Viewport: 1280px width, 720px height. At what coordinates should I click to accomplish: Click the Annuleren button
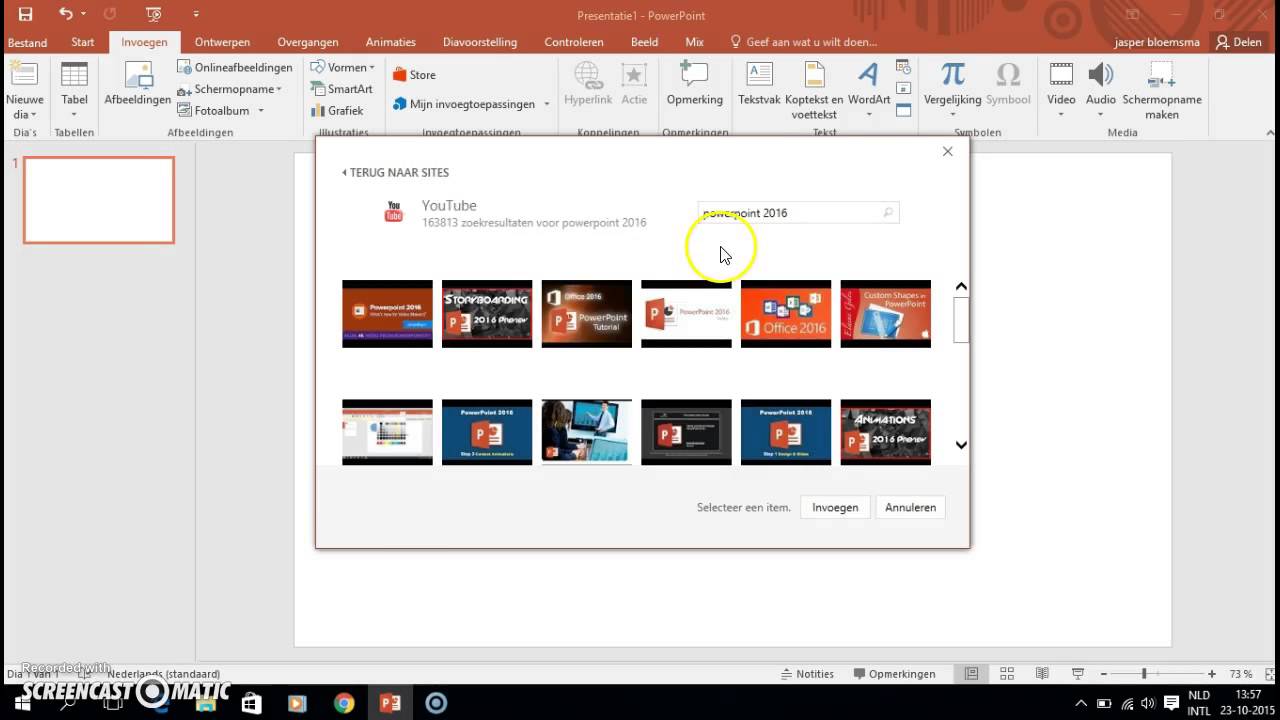911,507
